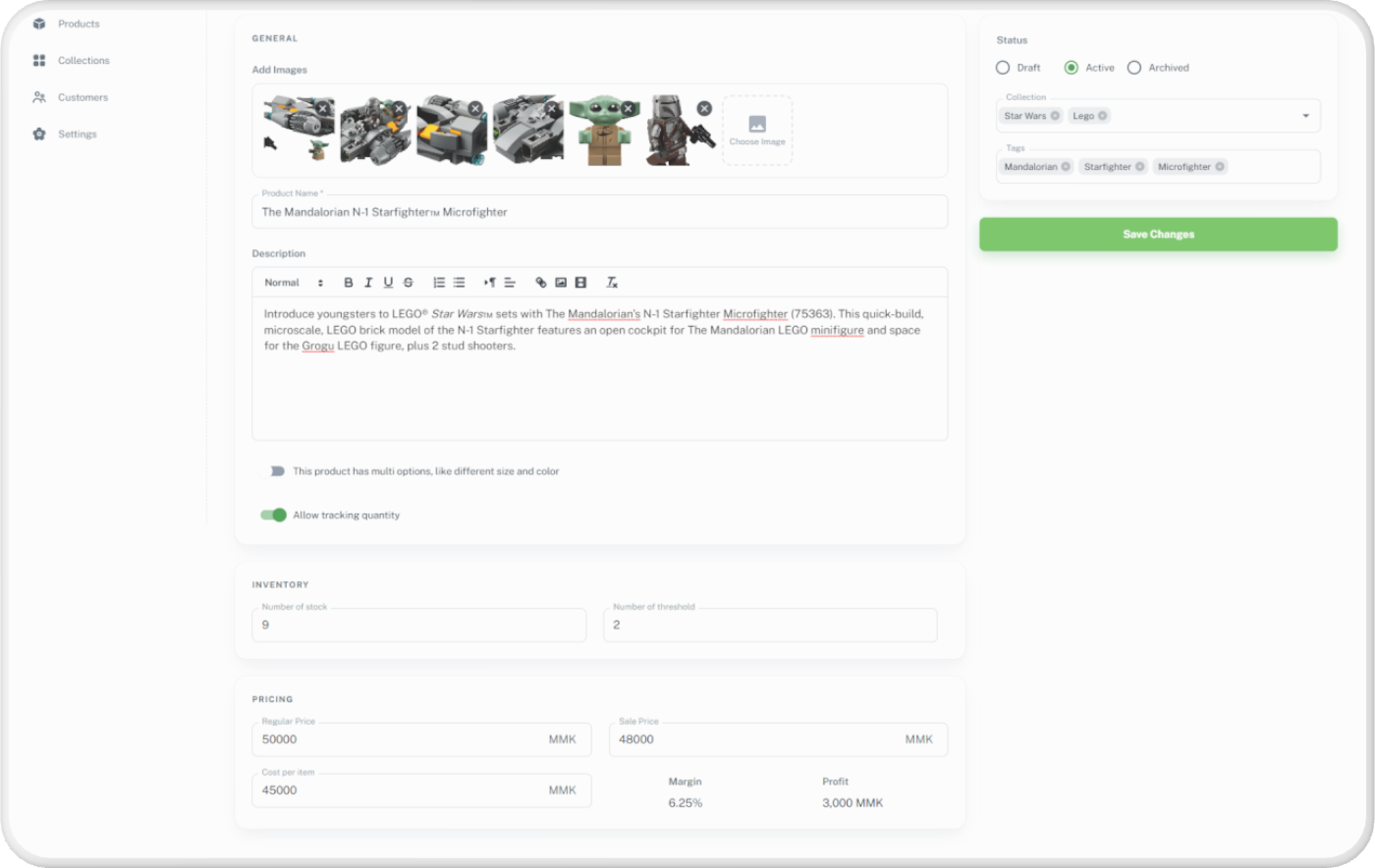Remove the Starfighter tag
The width and height of the screenshot is (1375, 868).
click(x=1140, y=166)
